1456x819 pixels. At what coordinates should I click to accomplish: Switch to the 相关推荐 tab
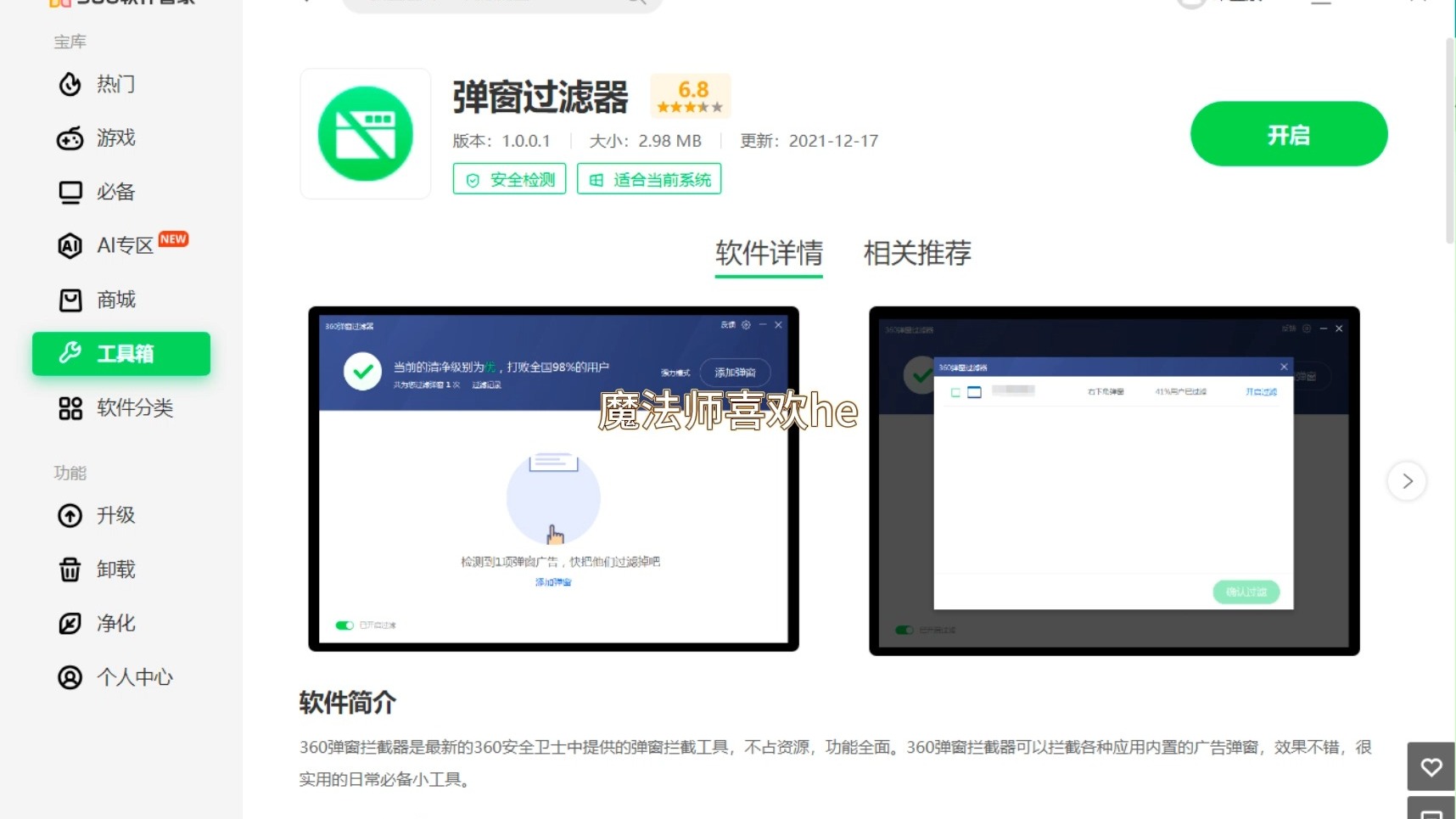(917, 254)
